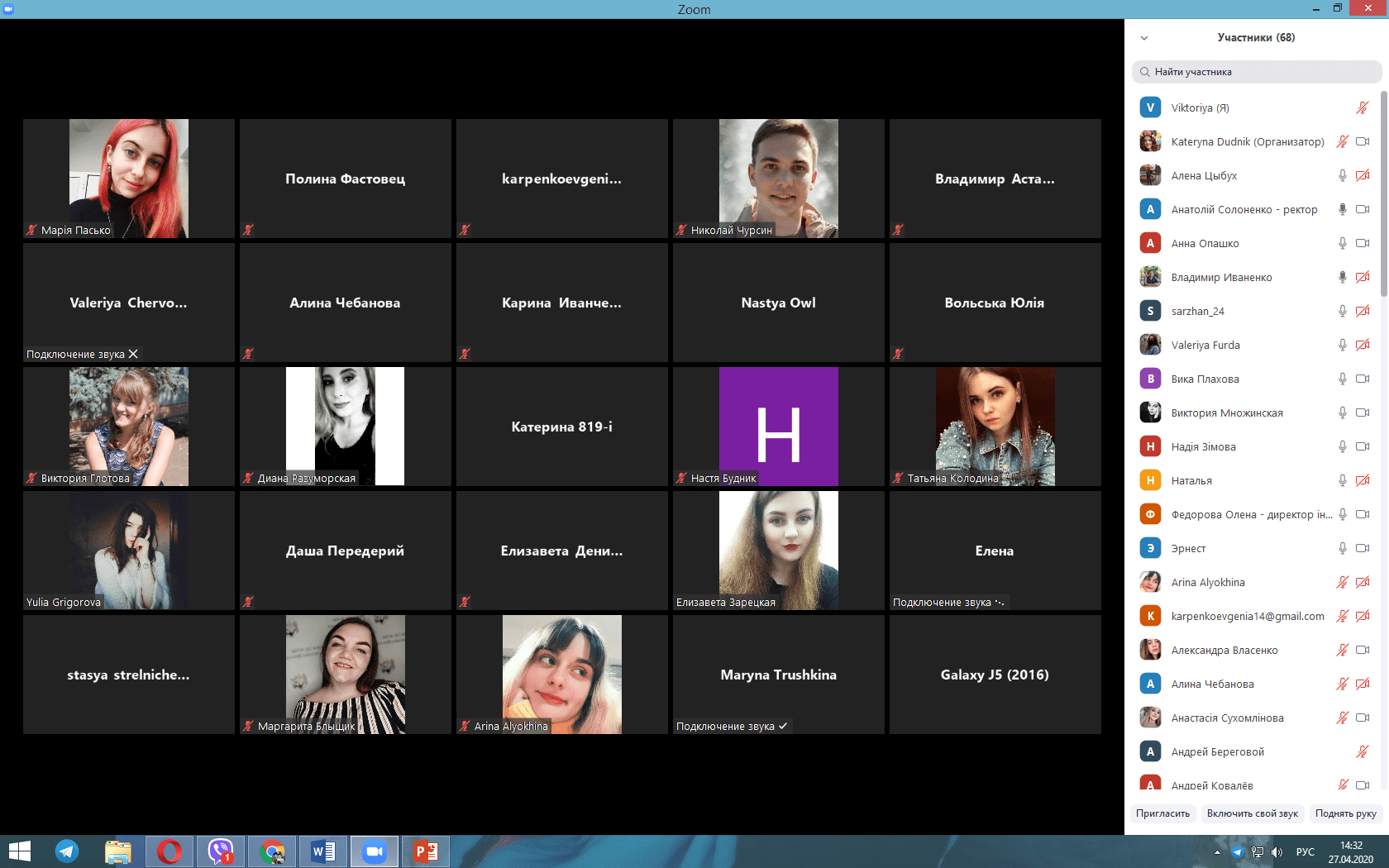The image size is (1389, 868).
Task: Open Viber from the taskbar
Action: coord(221,851)
